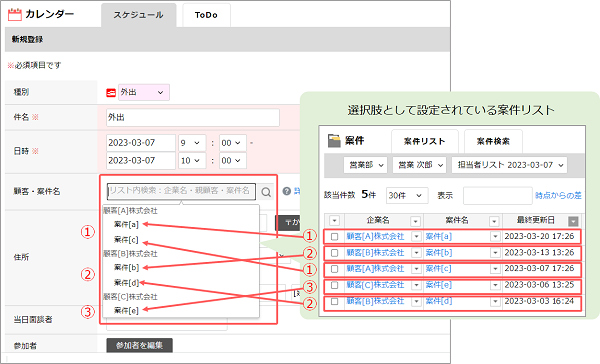Open the 担当者リスト 2023-03-07 dropdown
The height and width of the screenshot is (364, 600).
click(x=509, y=165)
